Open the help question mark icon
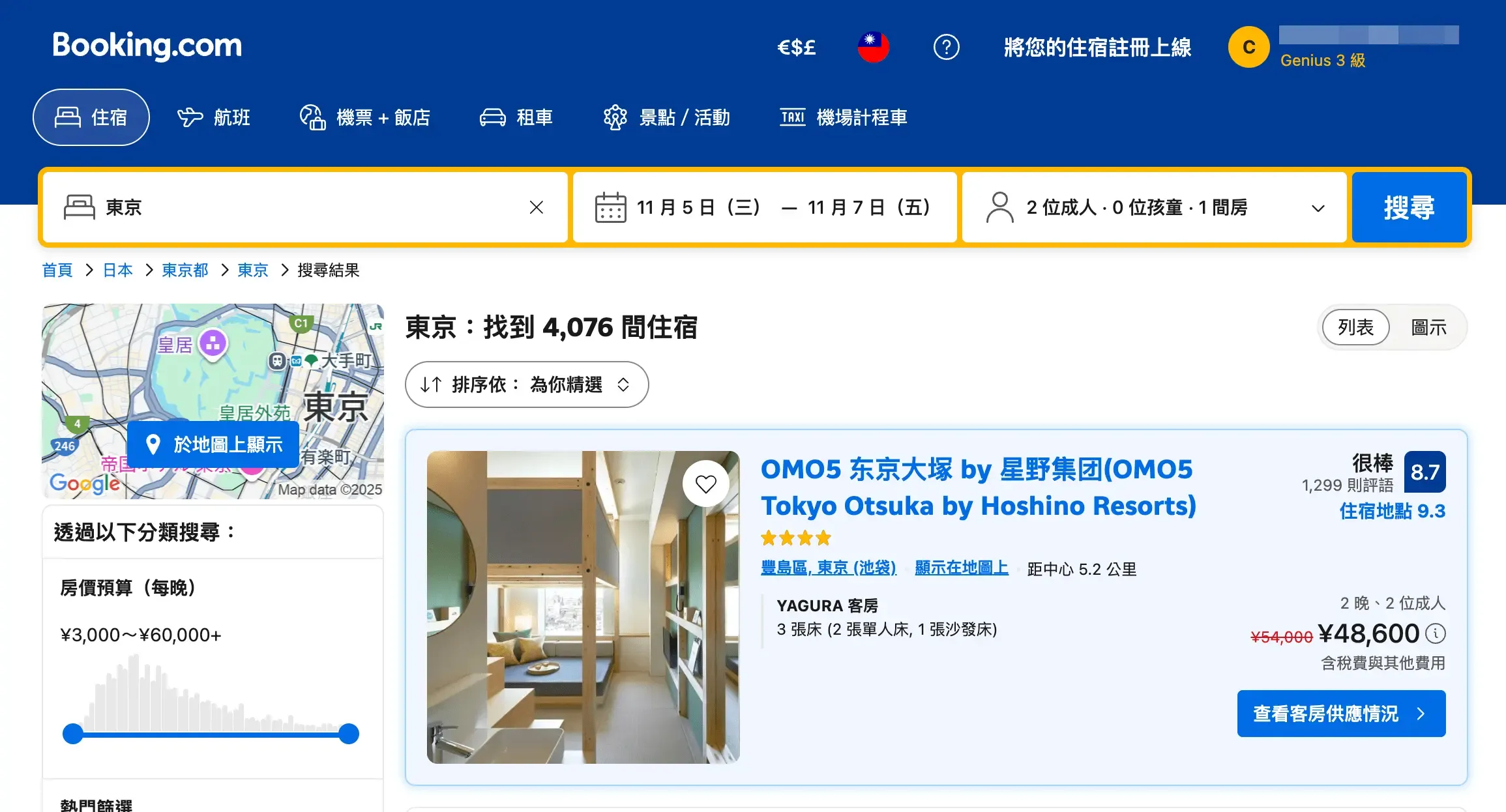 946,47
